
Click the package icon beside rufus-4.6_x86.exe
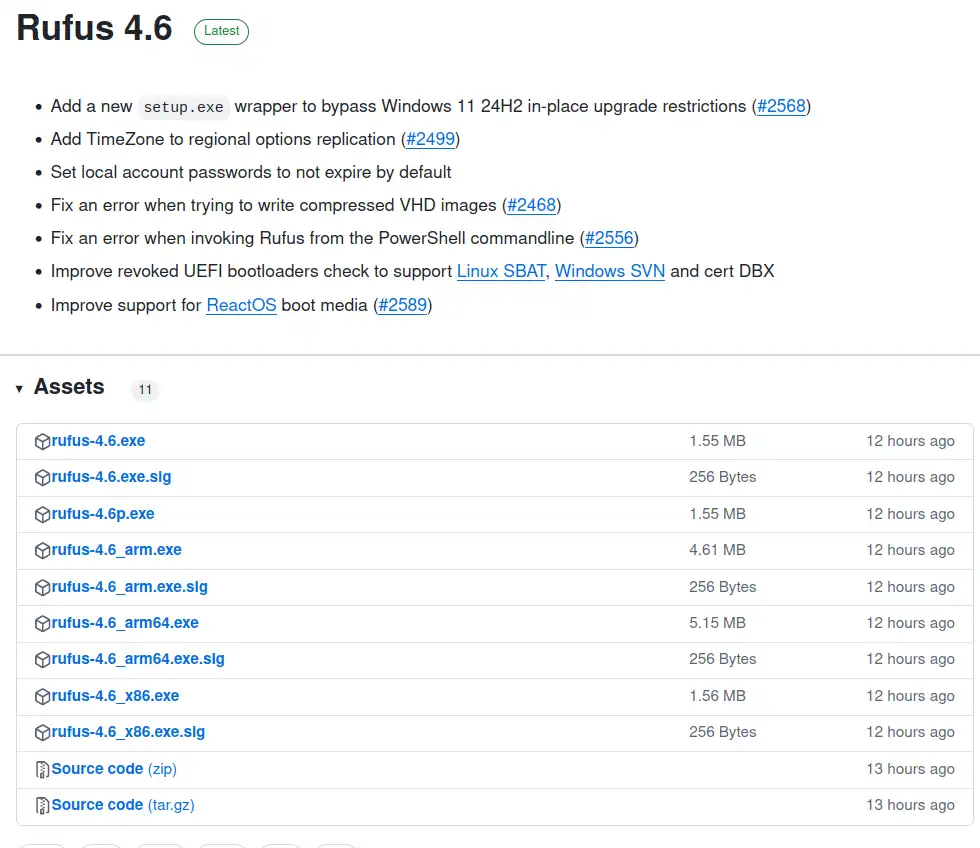(x=42, y=696)
